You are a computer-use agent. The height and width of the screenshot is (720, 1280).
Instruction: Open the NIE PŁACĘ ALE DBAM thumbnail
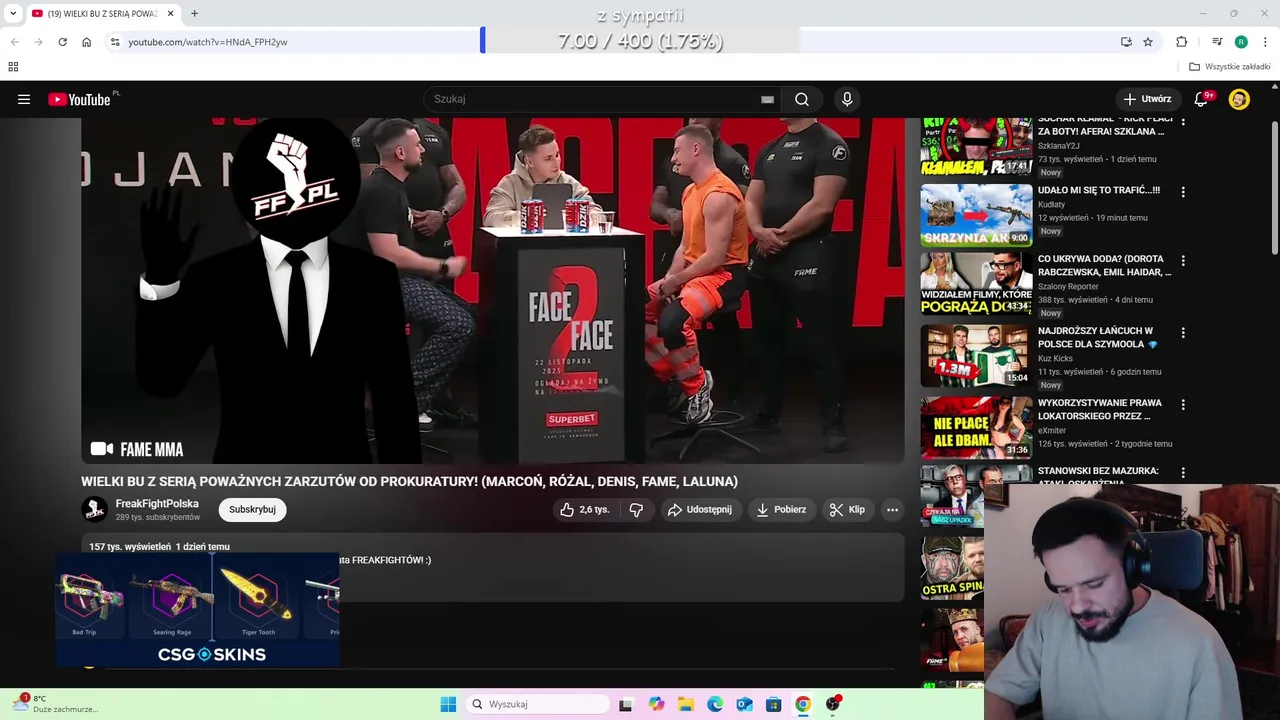point(976,427)
